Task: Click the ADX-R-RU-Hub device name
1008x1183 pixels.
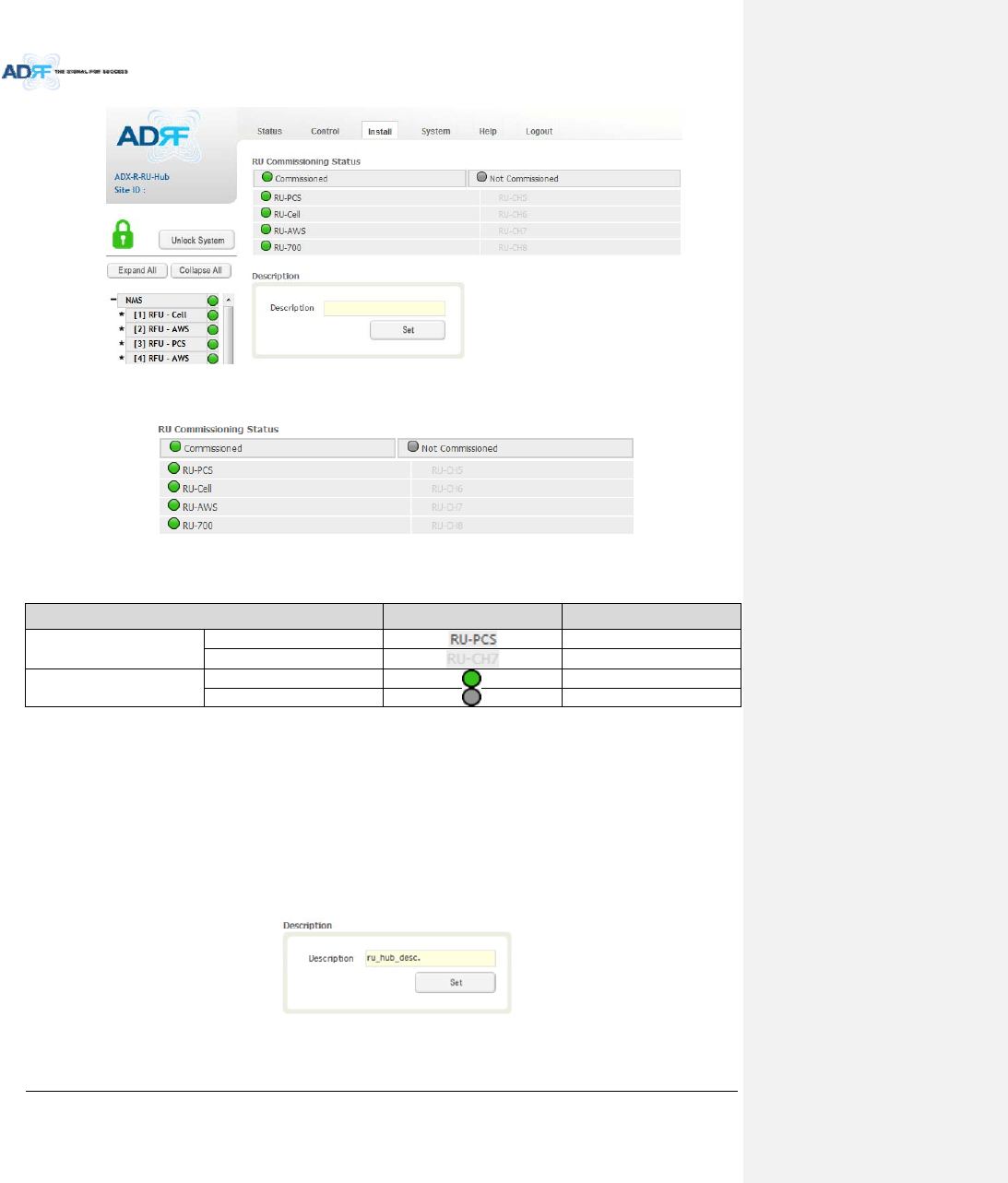Action: click(142, 177)
